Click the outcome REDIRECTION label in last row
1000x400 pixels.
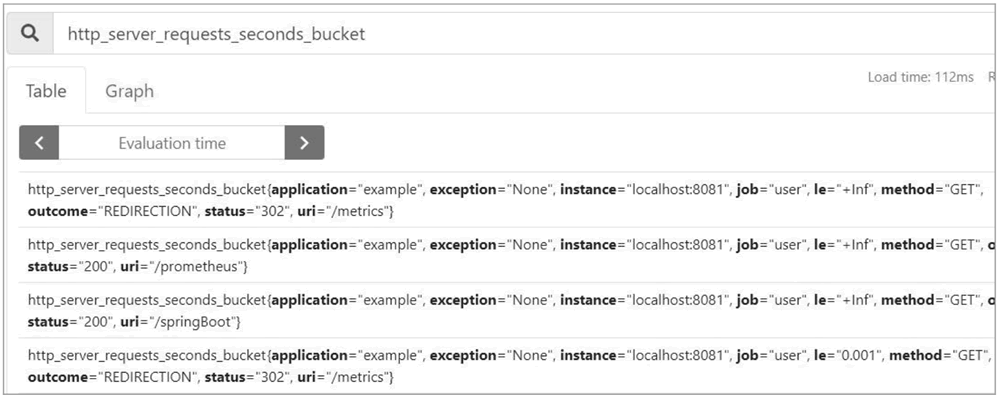pos(110,377)
